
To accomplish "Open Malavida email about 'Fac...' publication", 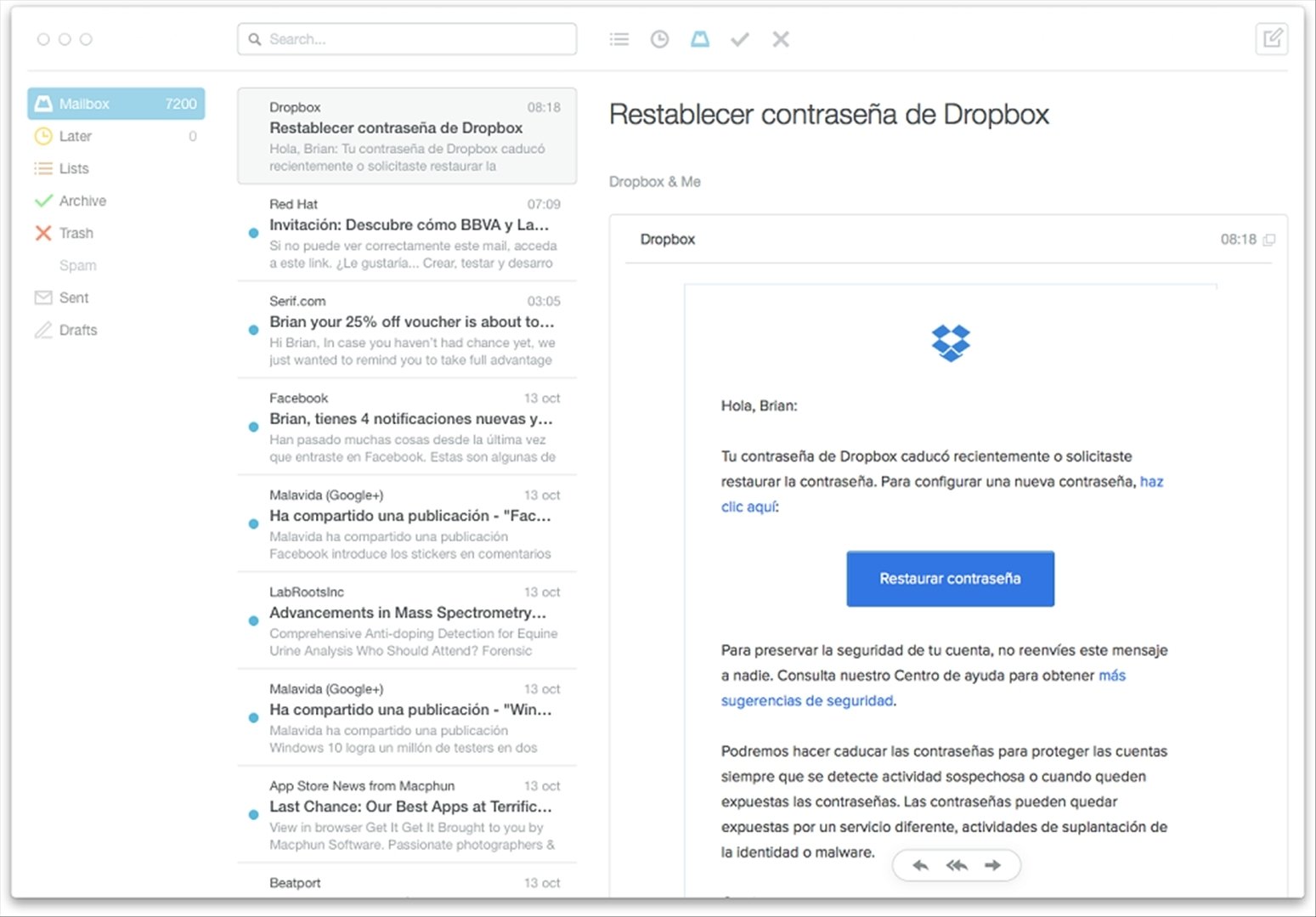I will click(x=407, y=524).
